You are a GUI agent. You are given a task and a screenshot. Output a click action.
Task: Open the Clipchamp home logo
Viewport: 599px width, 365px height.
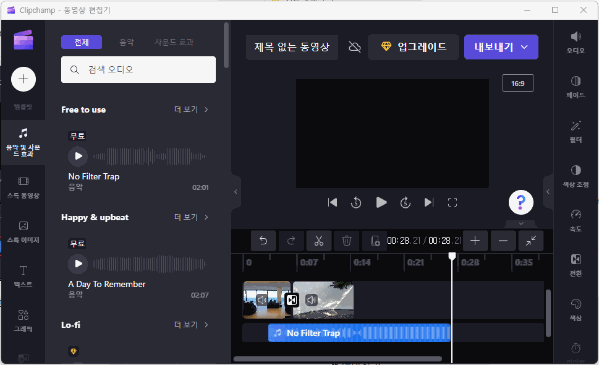(23, 40)
